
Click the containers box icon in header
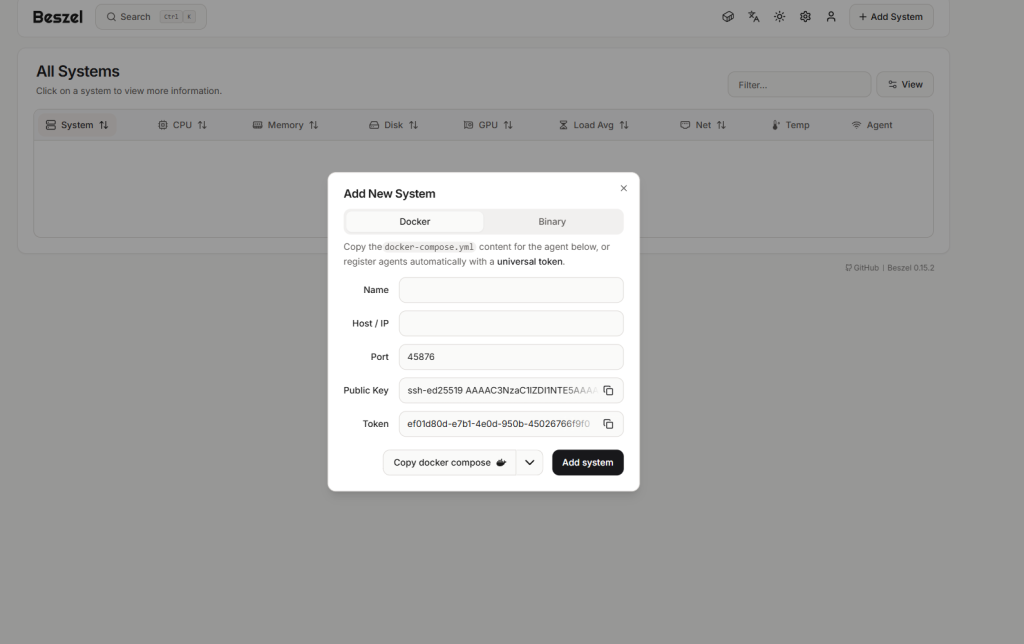(728, 17)
